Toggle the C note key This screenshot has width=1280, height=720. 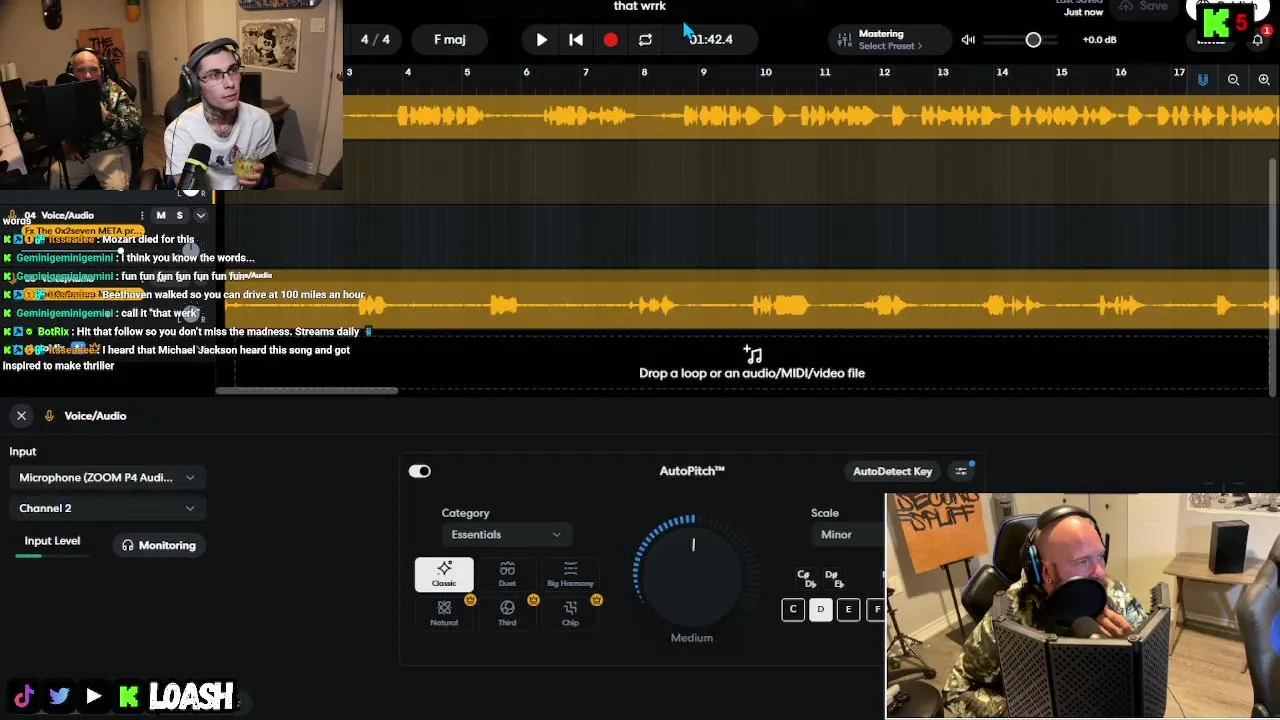[x=793, y=609]
